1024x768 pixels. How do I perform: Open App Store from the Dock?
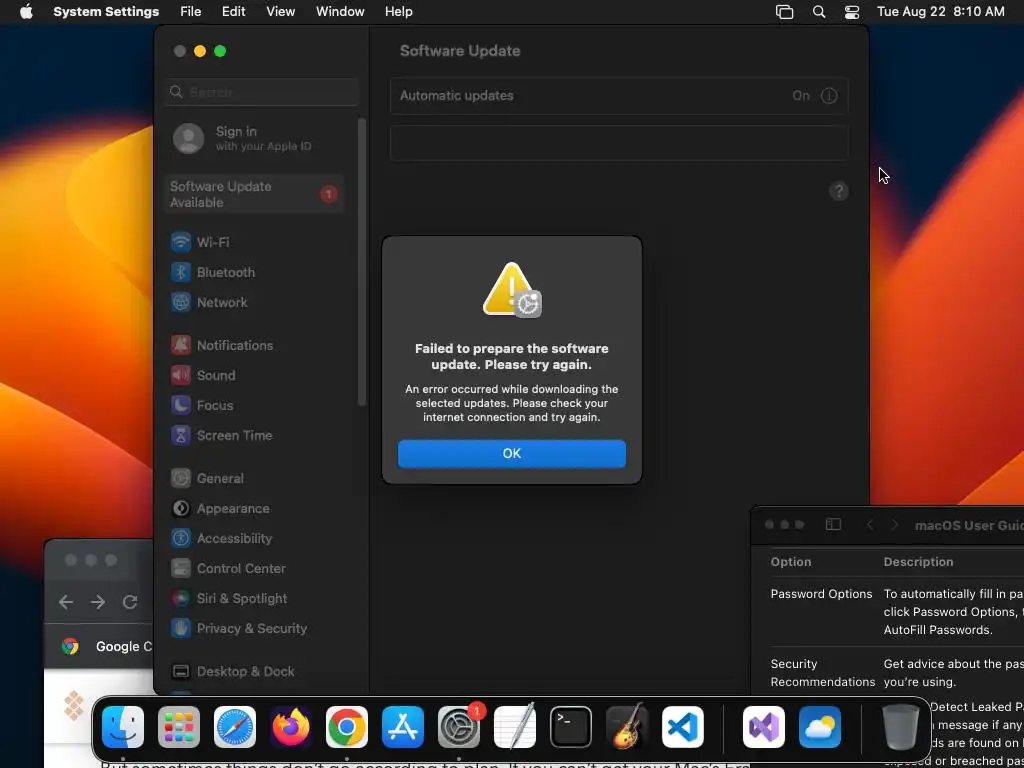point(403,727)
